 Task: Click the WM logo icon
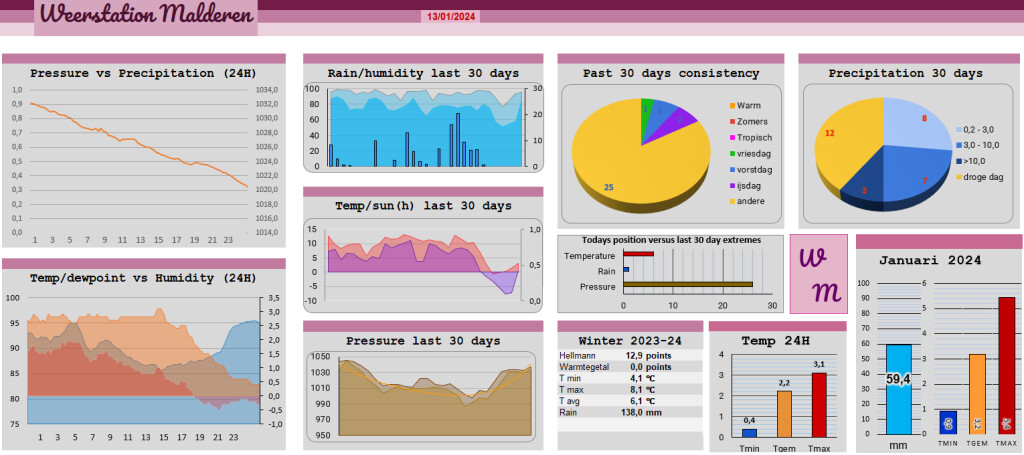click(818, 274)
